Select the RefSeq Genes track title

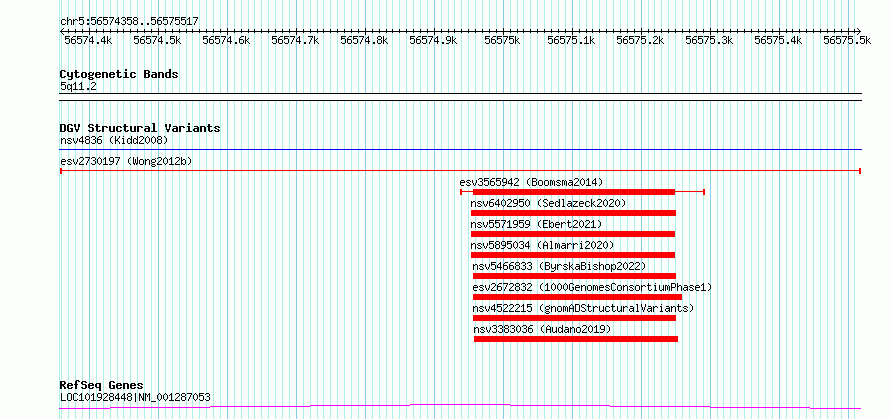pyautogui.click(x=102, y=386)
